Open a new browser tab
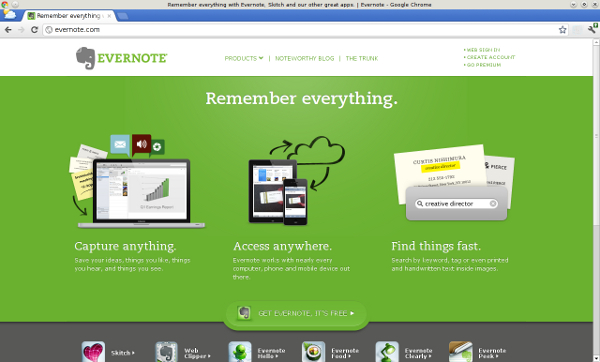600x362 pixels. [x=122, y=16]
